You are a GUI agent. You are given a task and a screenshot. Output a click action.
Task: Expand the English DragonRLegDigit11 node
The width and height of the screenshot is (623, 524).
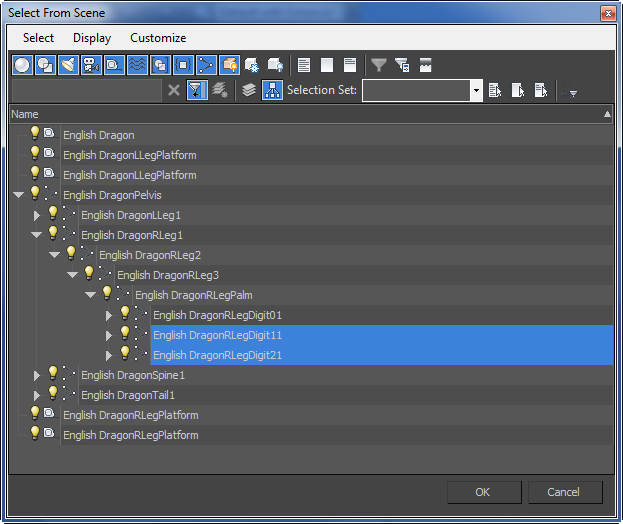coord(109,335)
